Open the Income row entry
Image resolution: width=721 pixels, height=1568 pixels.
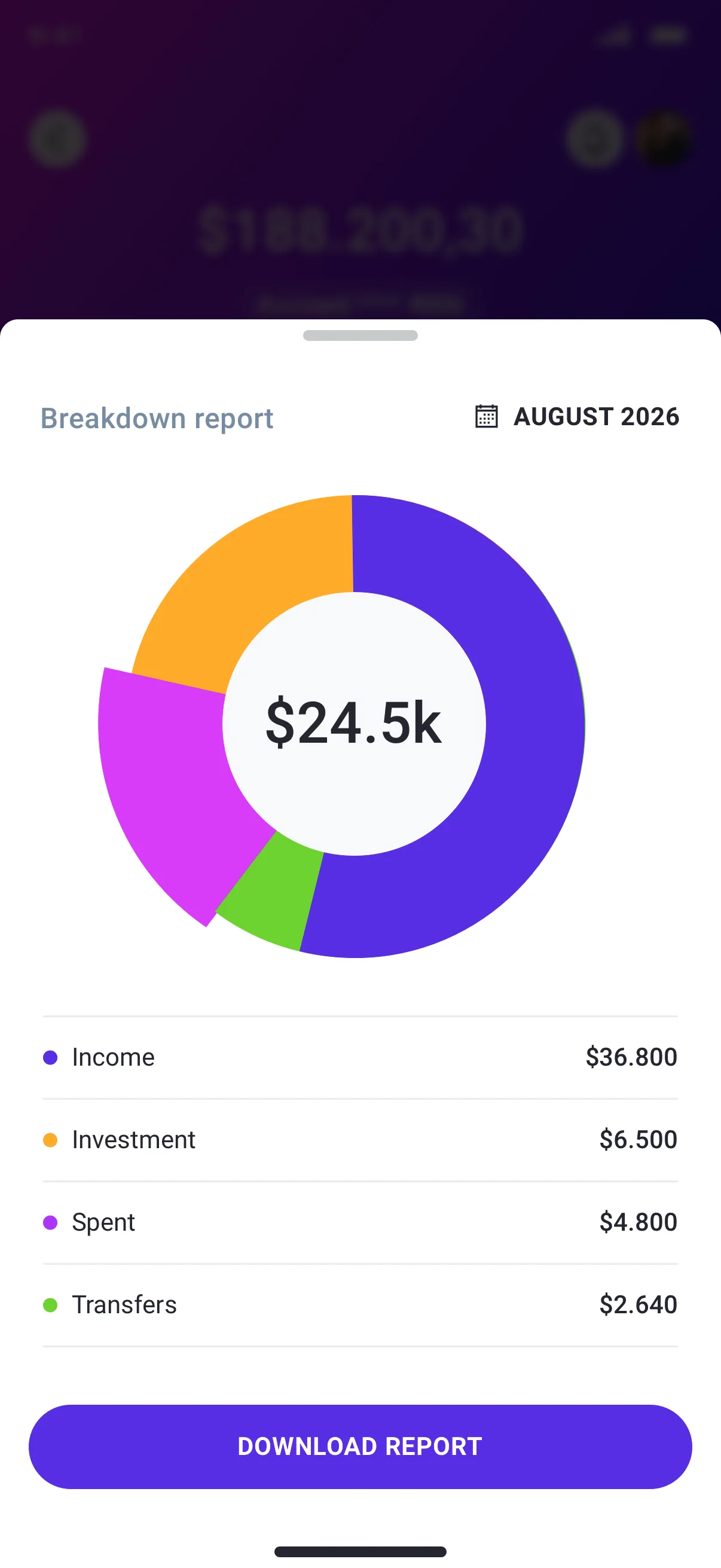[360, 1057]
